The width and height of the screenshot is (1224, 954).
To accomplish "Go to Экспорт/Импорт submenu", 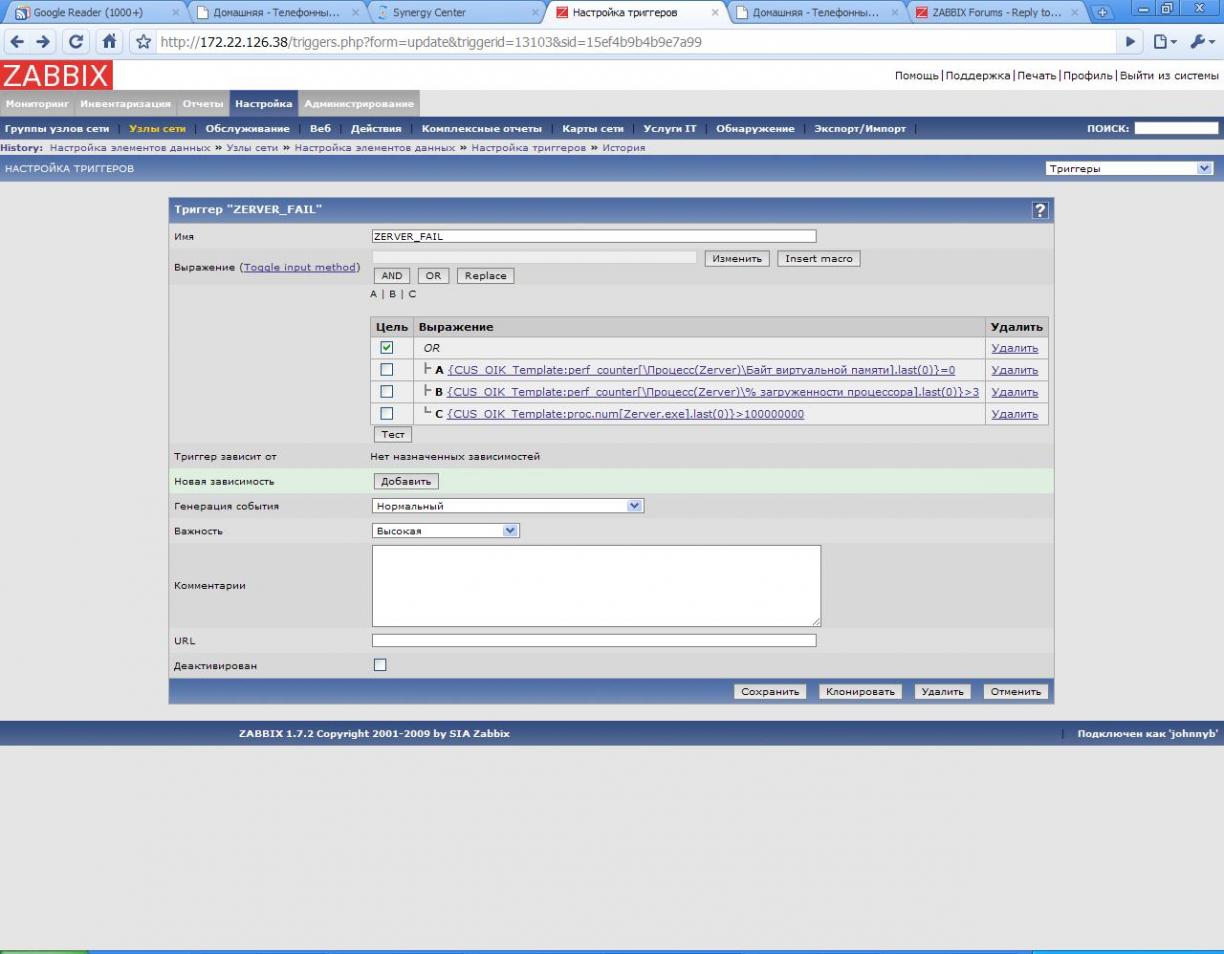I will pos(860,129).
